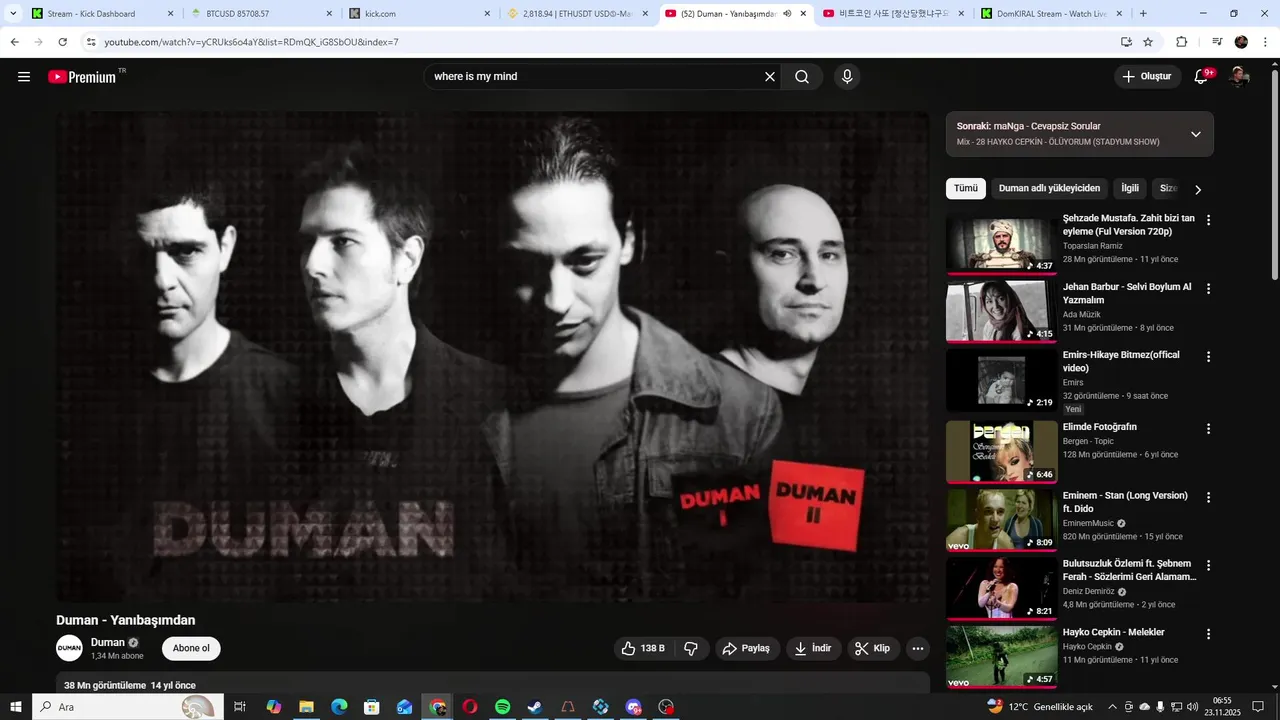Install app icon in address bar
This screenshot has height=720, width=1280.
point(1126,42)
